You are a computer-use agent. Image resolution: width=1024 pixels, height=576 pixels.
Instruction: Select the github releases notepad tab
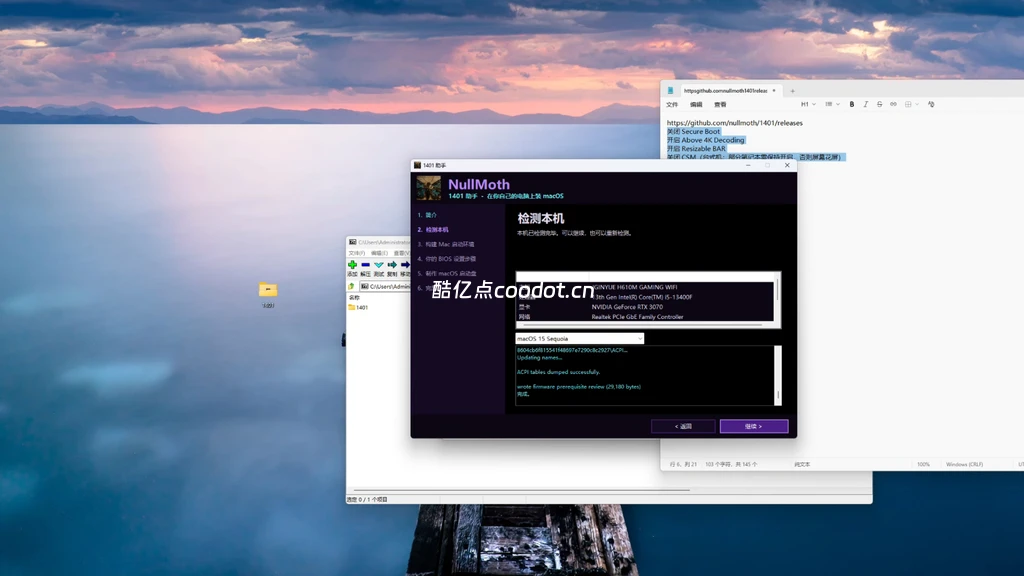[730, 91]
